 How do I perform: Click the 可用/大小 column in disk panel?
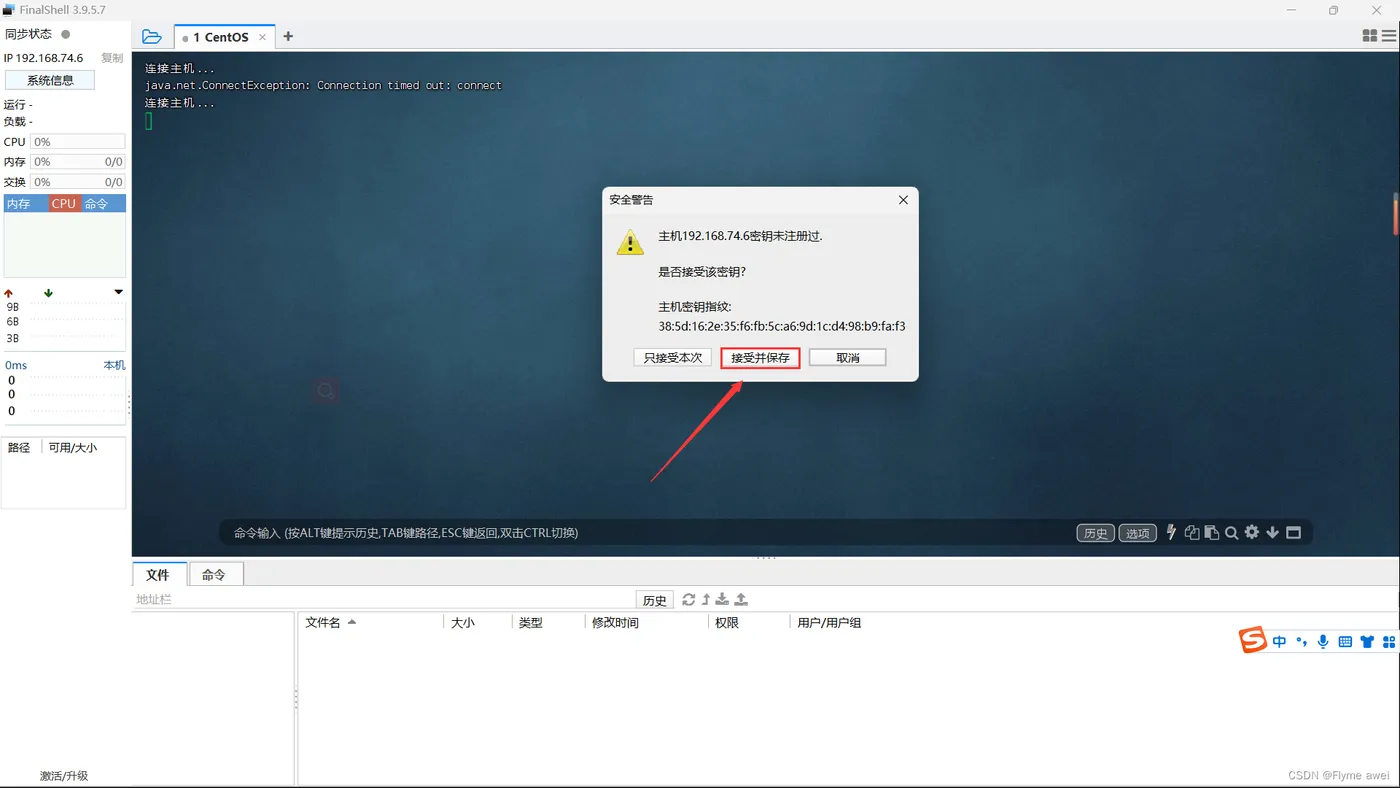point(73,447)
